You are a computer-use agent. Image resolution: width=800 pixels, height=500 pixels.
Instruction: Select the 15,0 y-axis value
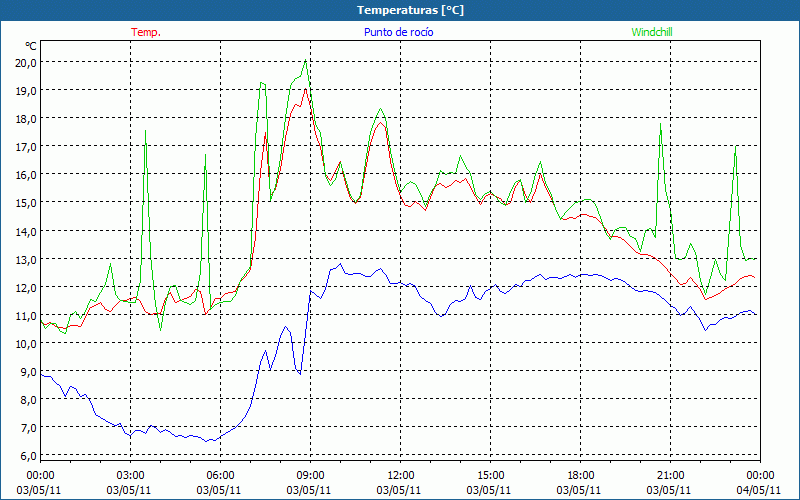point(26,203)
